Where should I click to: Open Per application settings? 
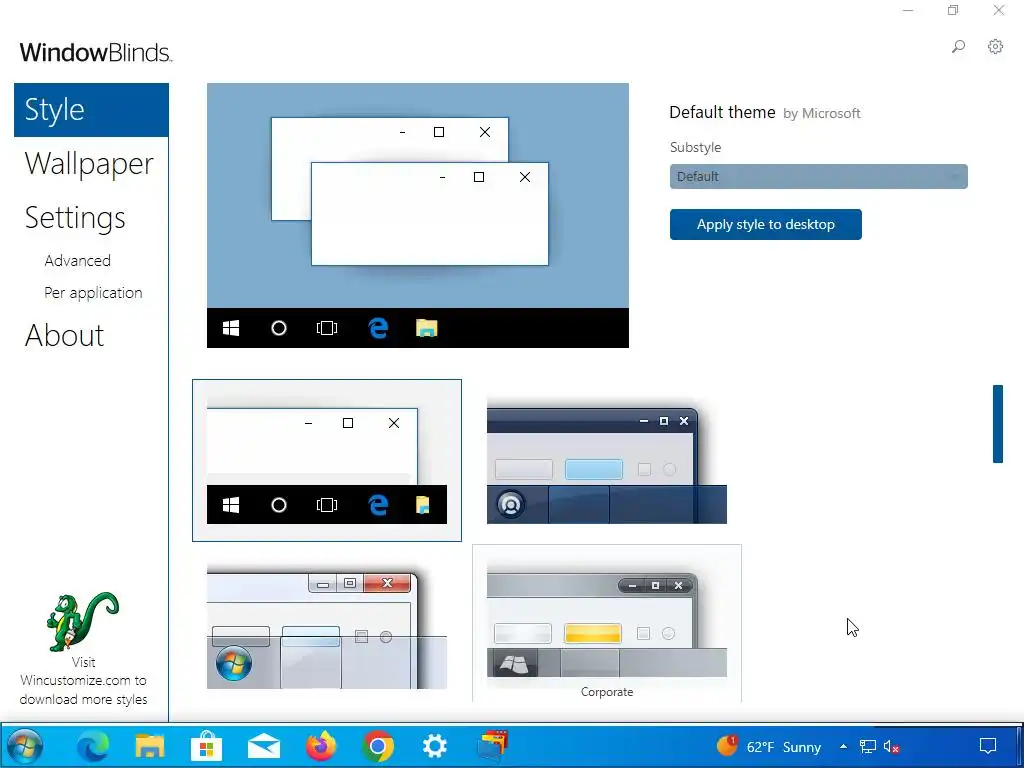pyautogui.click(x=93, y=293)
